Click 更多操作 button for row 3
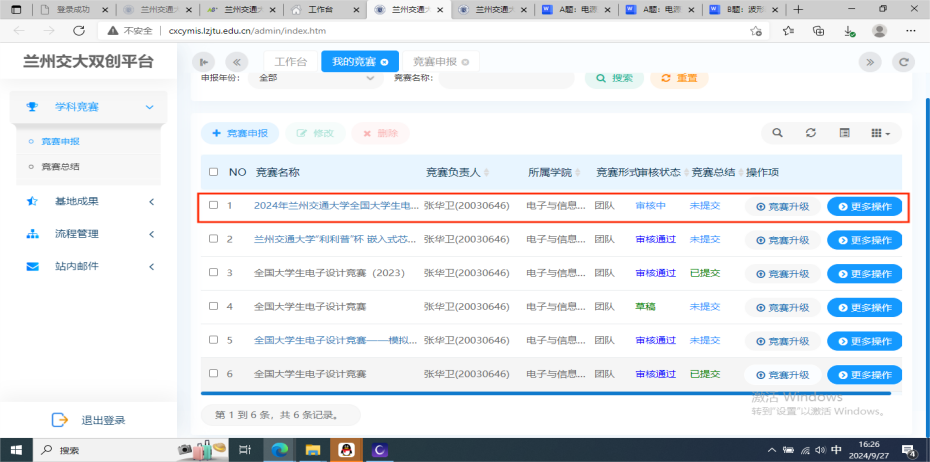 [x=864, y=273]
